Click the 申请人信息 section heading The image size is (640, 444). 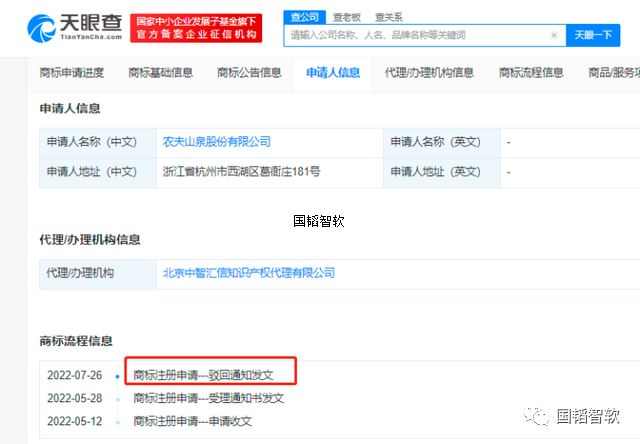70,108
